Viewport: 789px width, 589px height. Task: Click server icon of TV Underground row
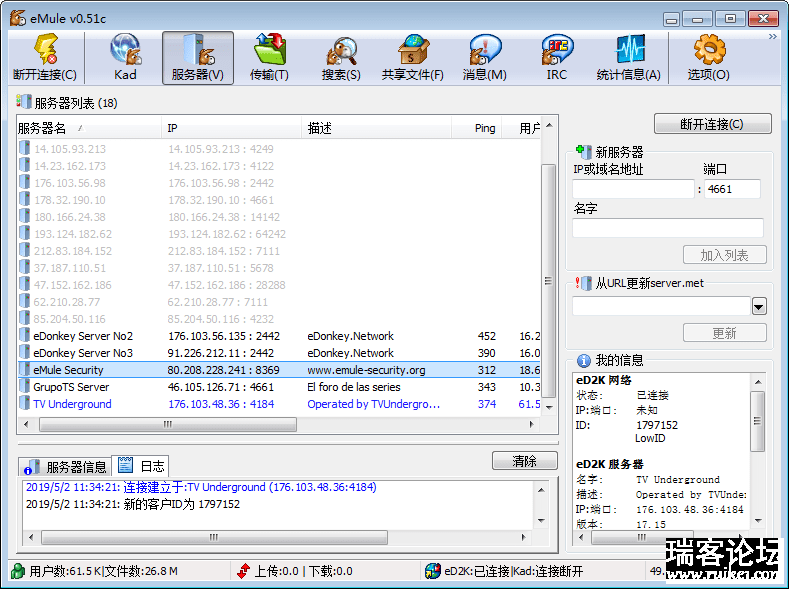[x=24, y=404]
